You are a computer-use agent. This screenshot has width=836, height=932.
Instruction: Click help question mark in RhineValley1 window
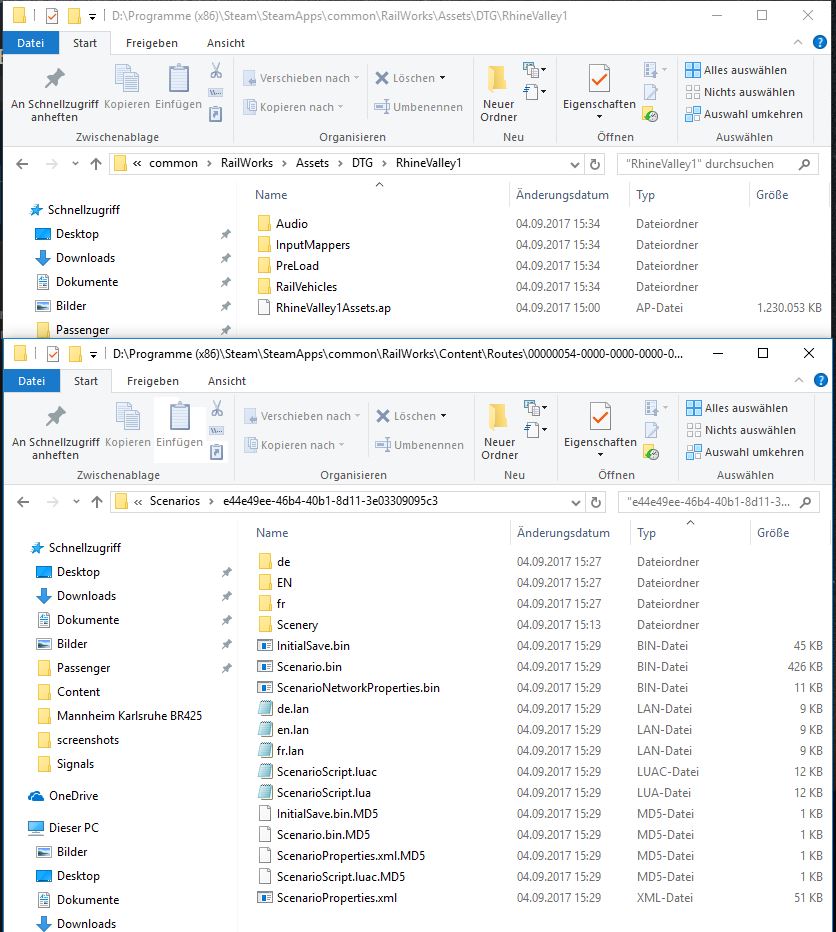click(x=819, y=42)
